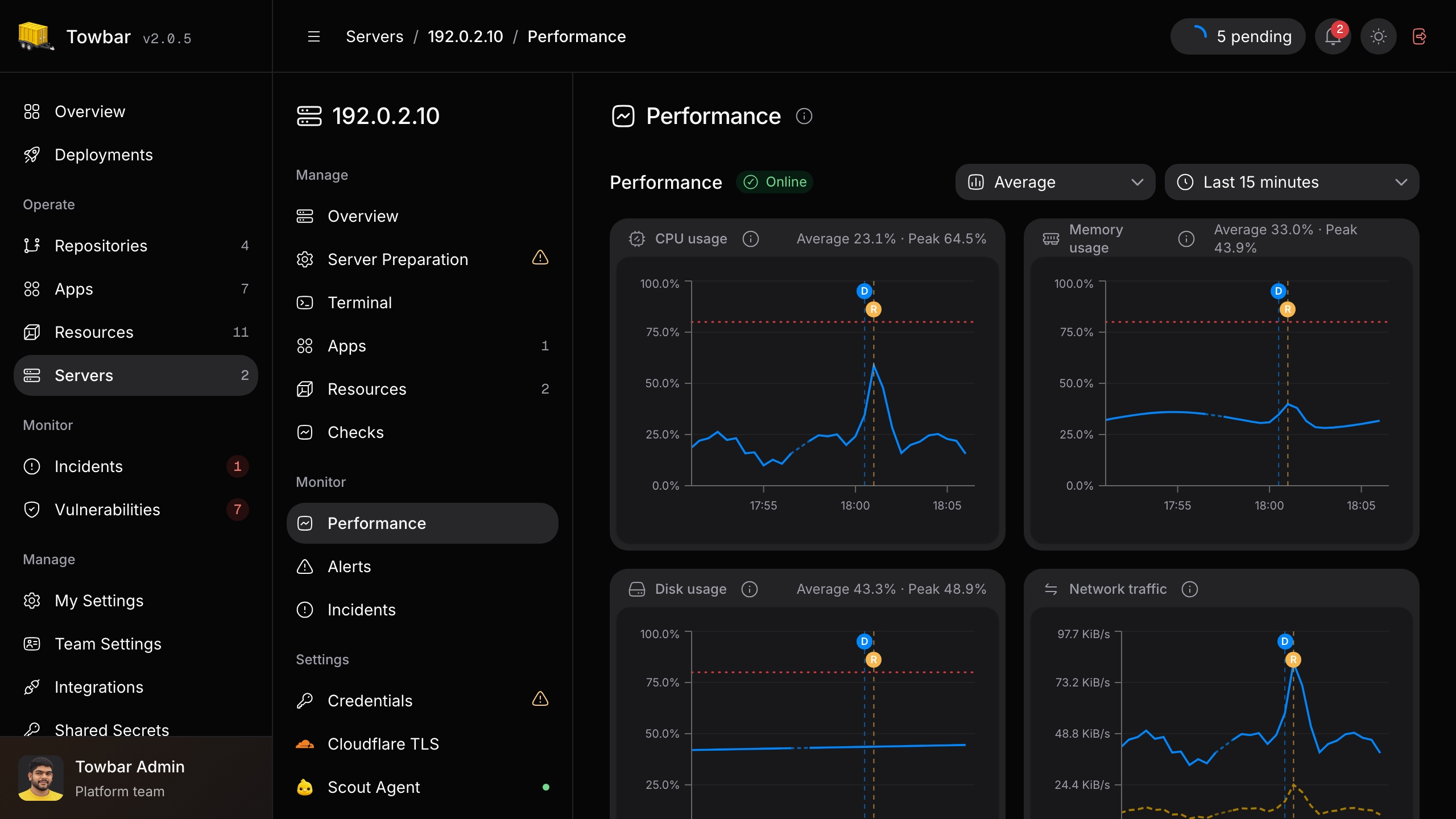This screenshot has width=1456, height=819.
Task: Open Incidents in the server panel
Action: pyautogui.click(x=423, y=610)
